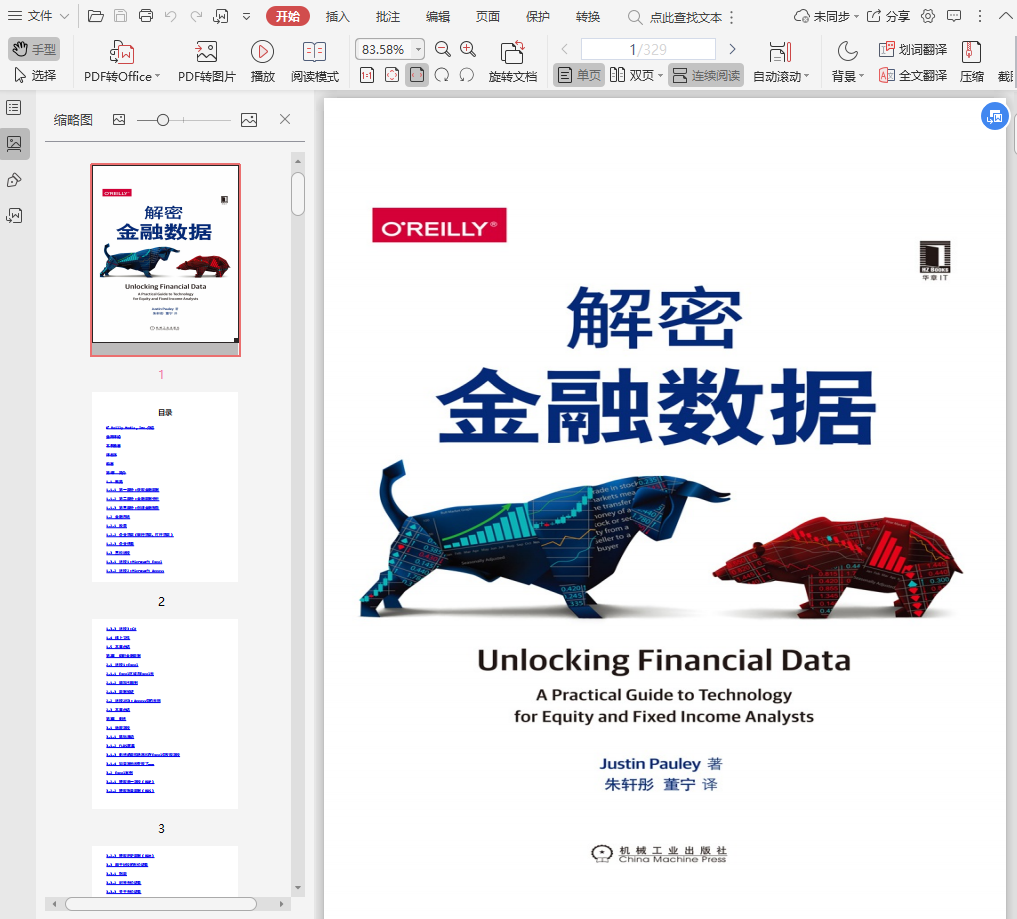Click the redo arrow icon
Viewport: 1017px width, 919px height.
(196, 16)
